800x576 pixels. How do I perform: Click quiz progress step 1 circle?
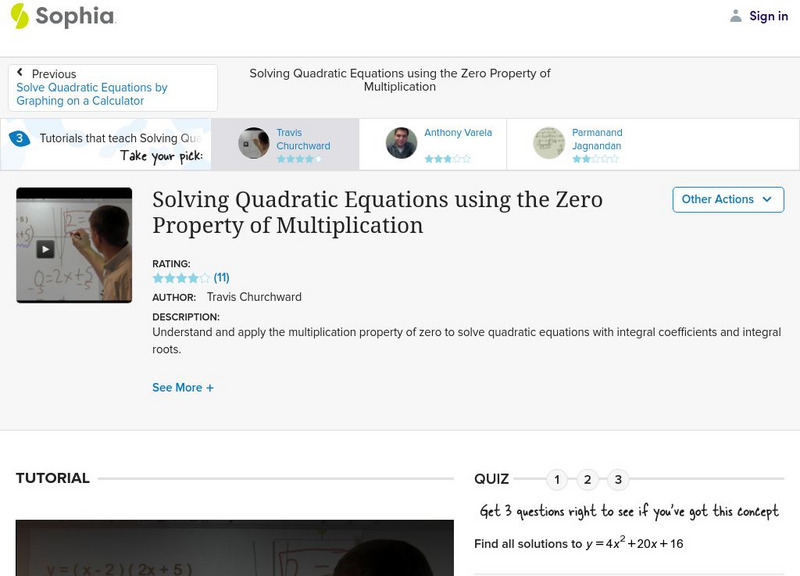pos(557,478)
